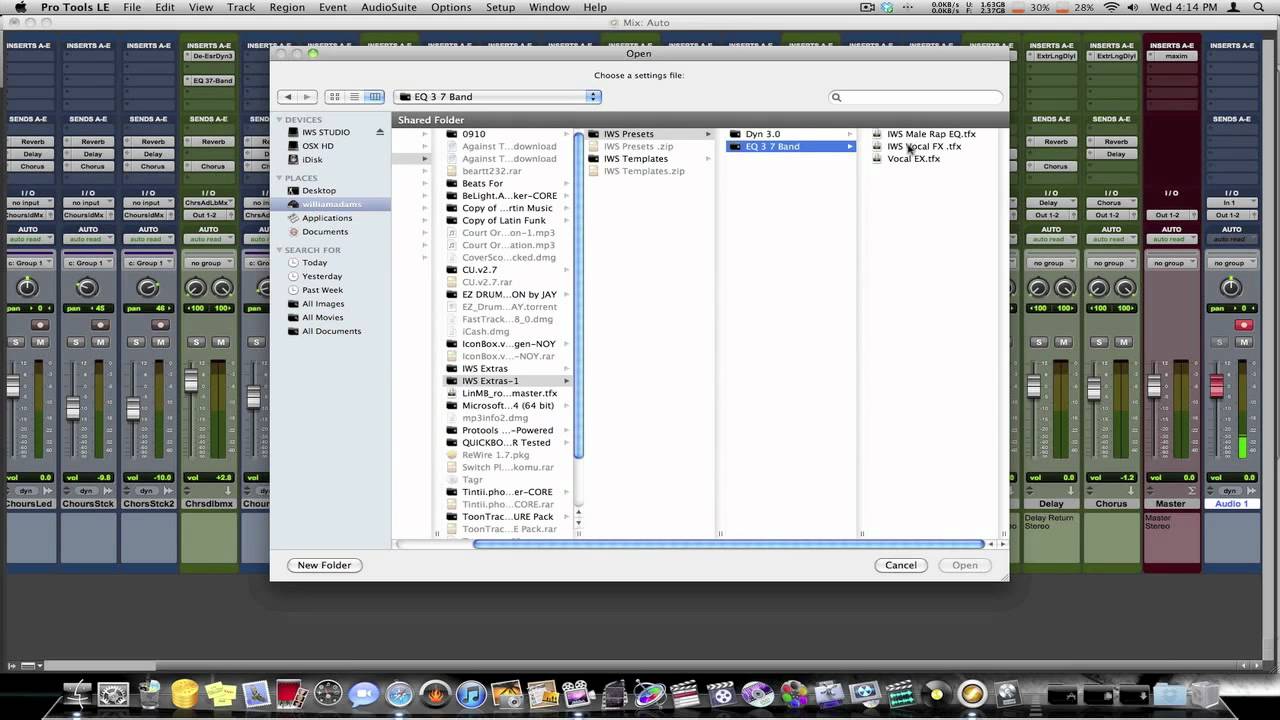This screenshot has height=720, width=1280.
Task: Record-enable the ChoursLed track
Action: point(40,325)
